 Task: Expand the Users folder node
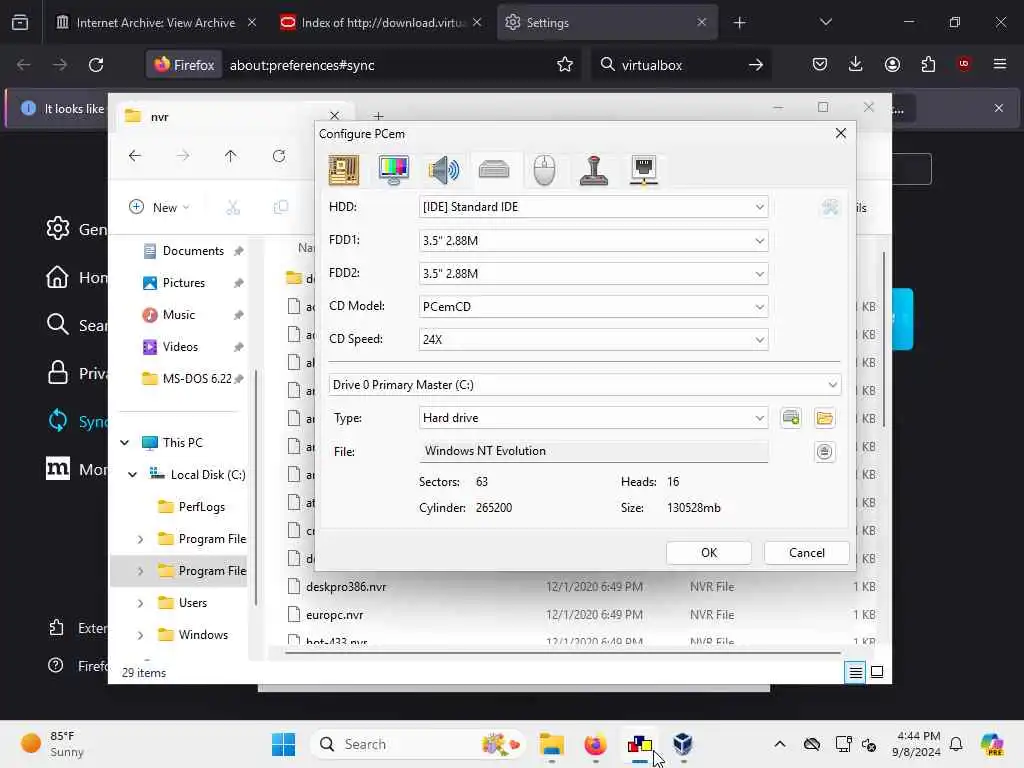pos(140,603)
